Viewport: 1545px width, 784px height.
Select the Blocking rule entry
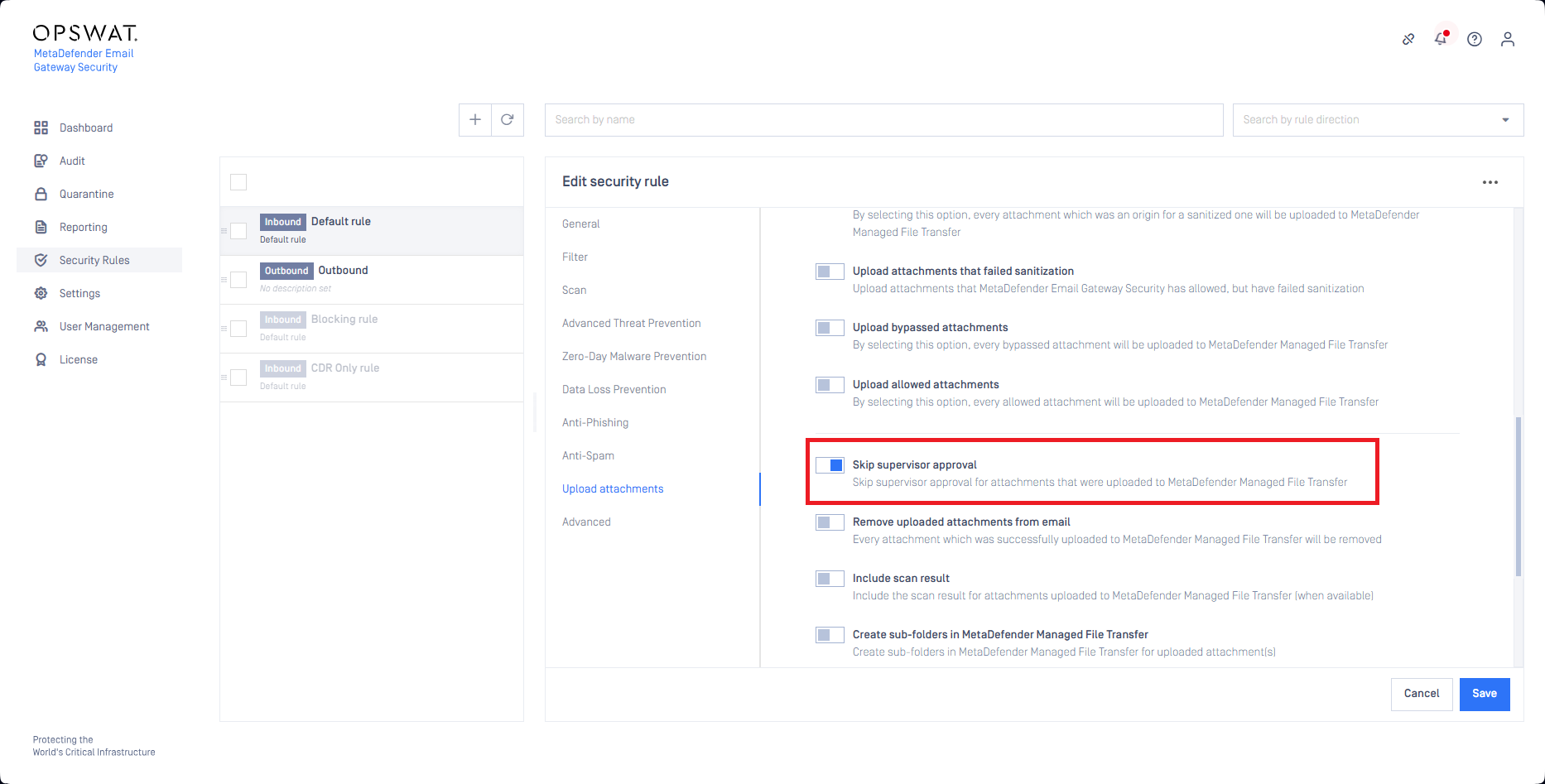pyautogui.click(x=372, y=329)
